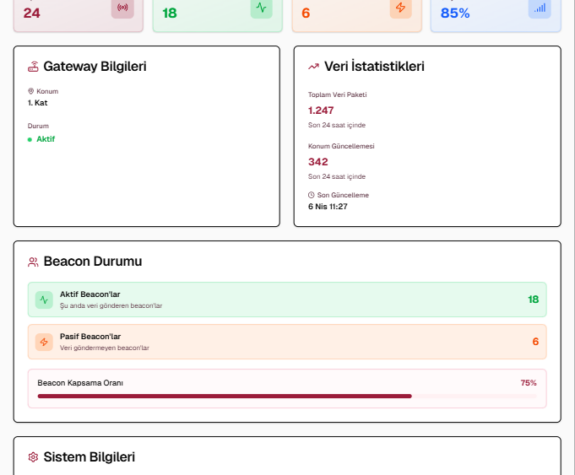Viewport: 575px width, 475px height.
Task: Click the gear icon next to Sistem Bilgileri
Action: (33, 457)
